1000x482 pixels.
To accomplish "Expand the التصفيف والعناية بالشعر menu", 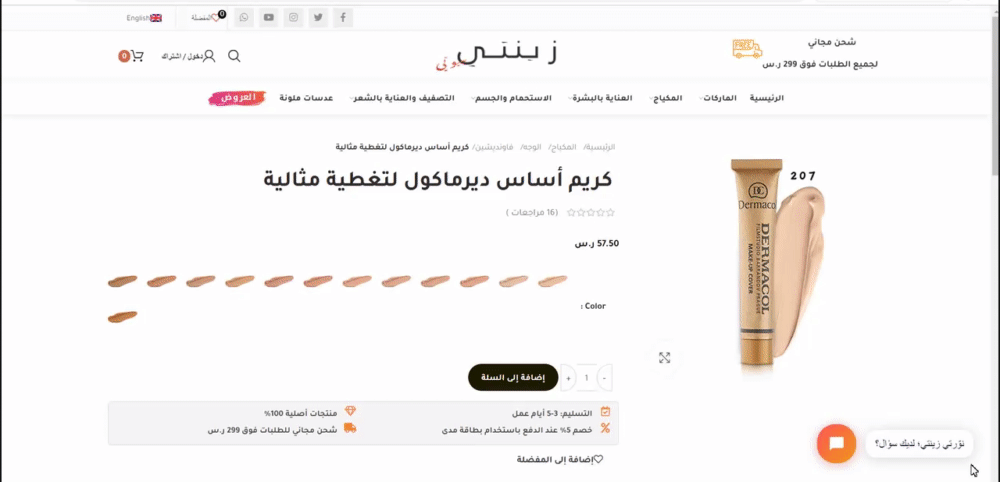I will point(402,98).
